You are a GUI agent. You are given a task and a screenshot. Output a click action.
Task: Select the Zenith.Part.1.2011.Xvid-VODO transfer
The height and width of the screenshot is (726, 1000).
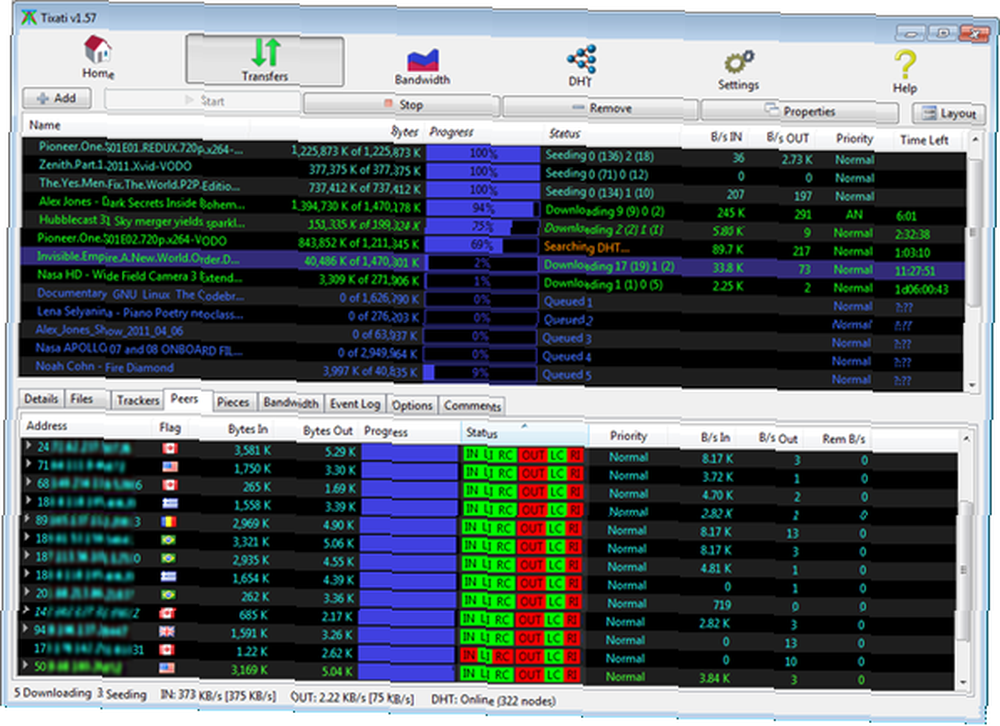[491, 172]
